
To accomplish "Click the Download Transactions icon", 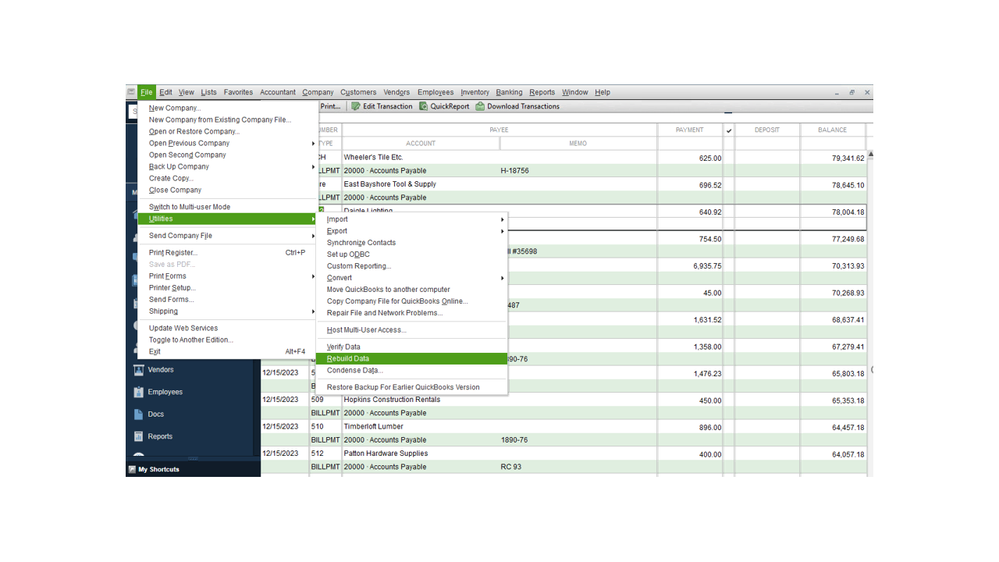I will (x=480, y=106).
